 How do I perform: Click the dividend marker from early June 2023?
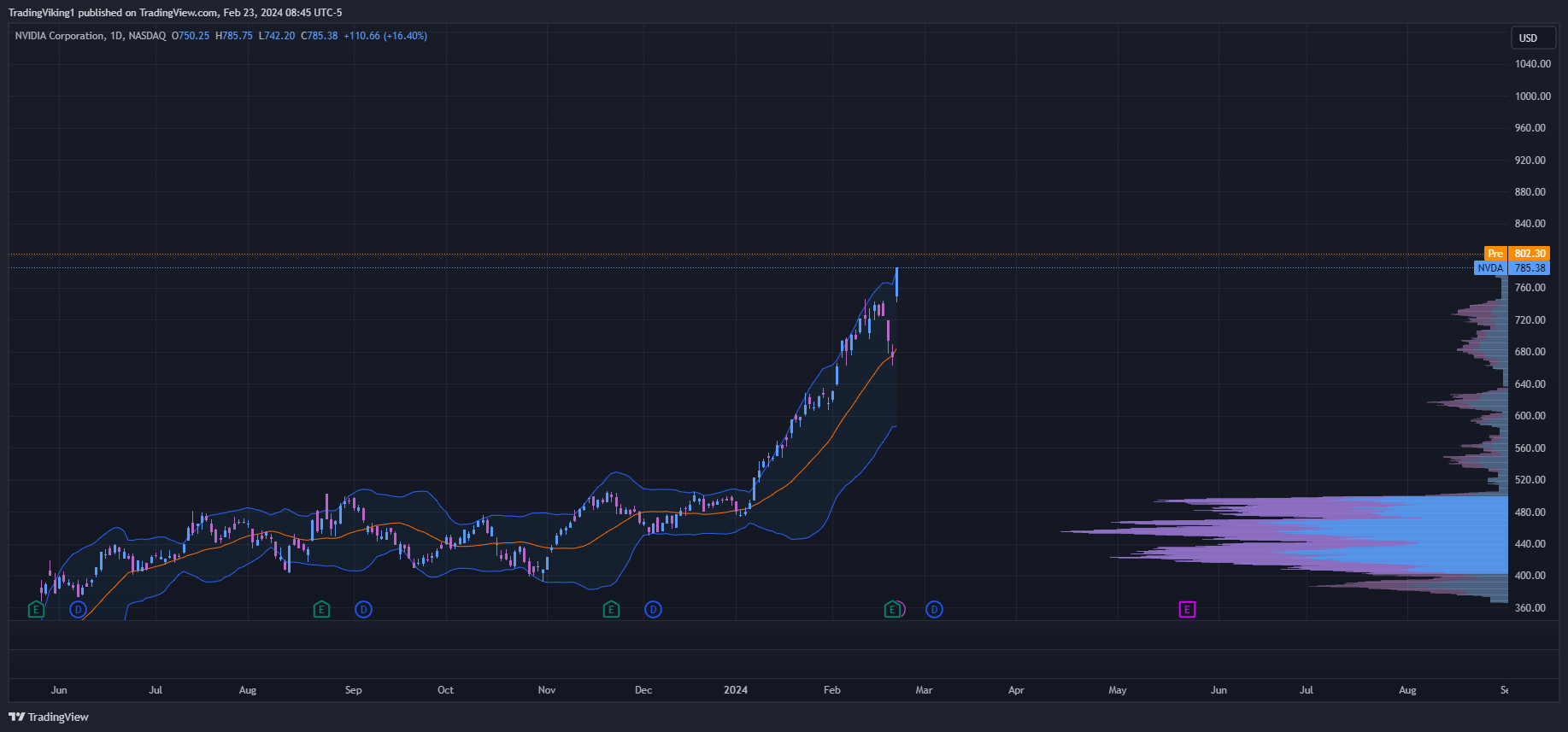coord(78,610)
